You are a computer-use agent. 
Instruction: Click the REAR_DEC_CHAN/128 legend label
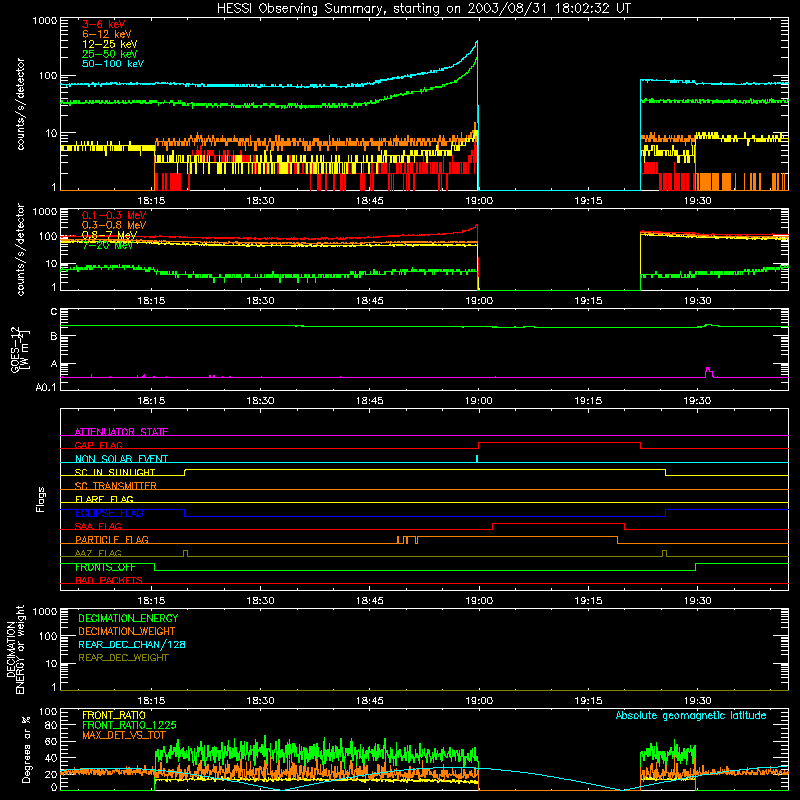(x=132, y=644)
